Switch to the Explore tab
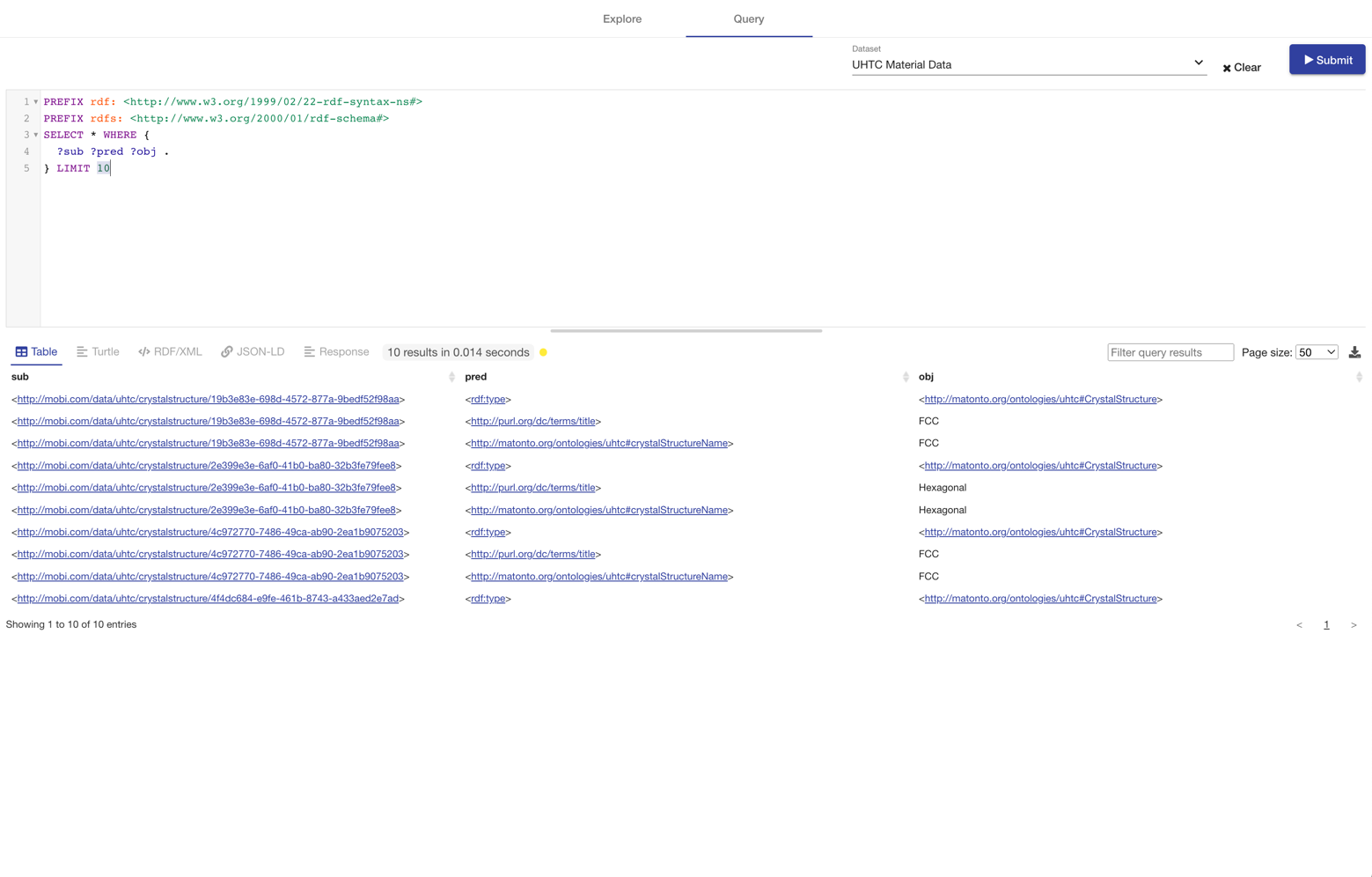 click(622, 18)
